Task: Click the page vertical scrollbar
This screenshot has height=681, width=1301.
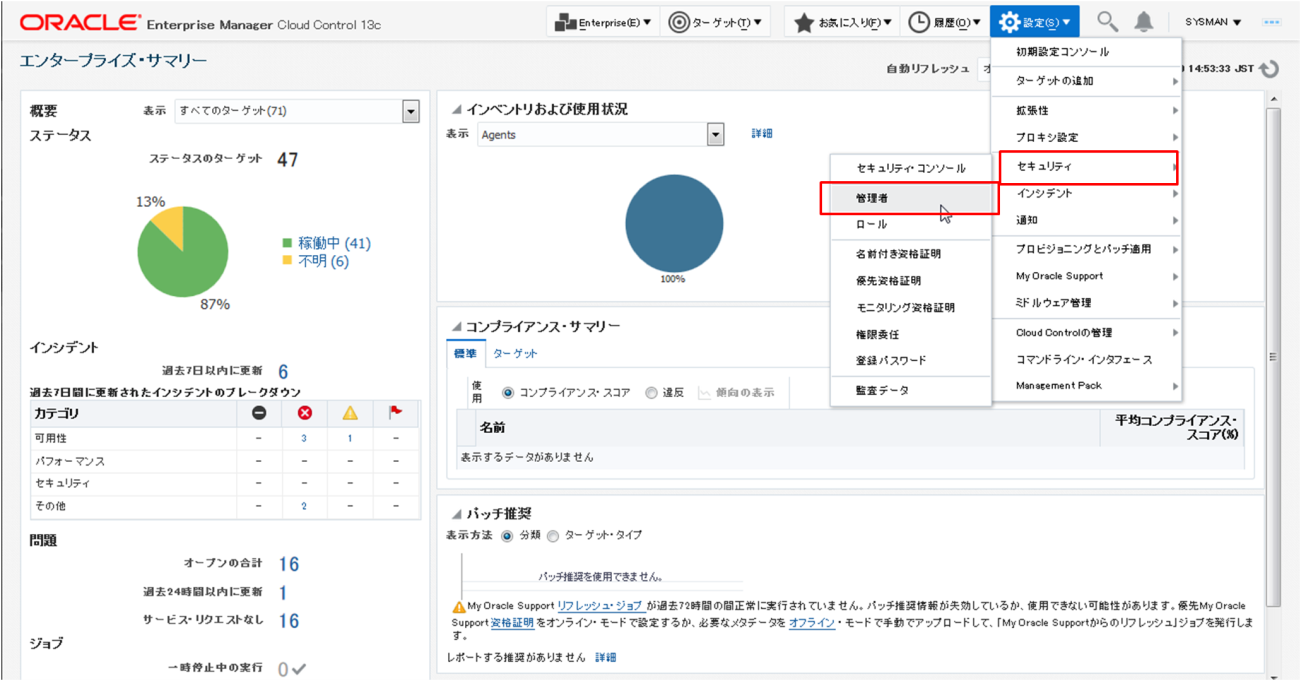Action: pos(1273,355)
